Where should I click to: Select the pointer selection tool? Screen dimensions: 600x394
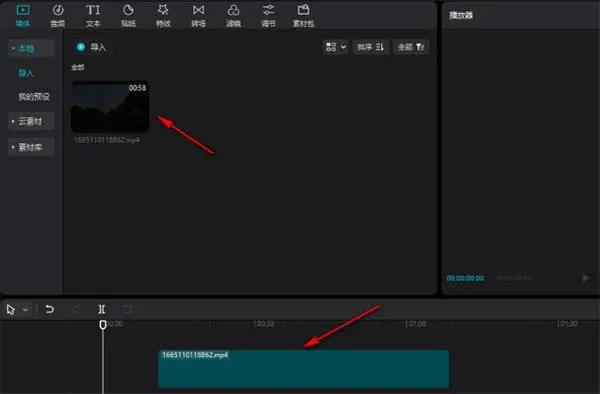coord(11,309)
